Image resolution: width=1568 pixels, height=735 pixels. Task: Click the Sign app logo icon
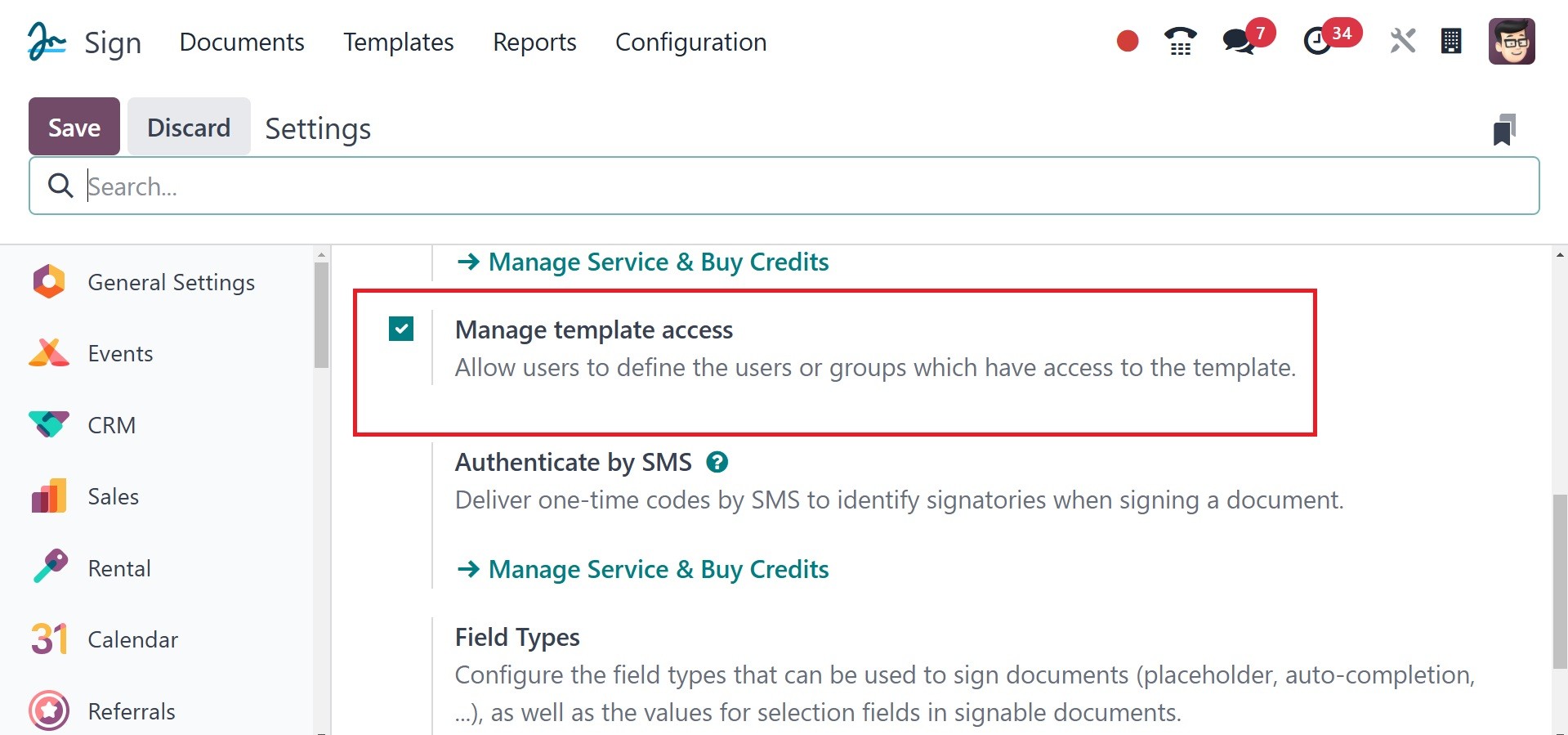point(46,42)
